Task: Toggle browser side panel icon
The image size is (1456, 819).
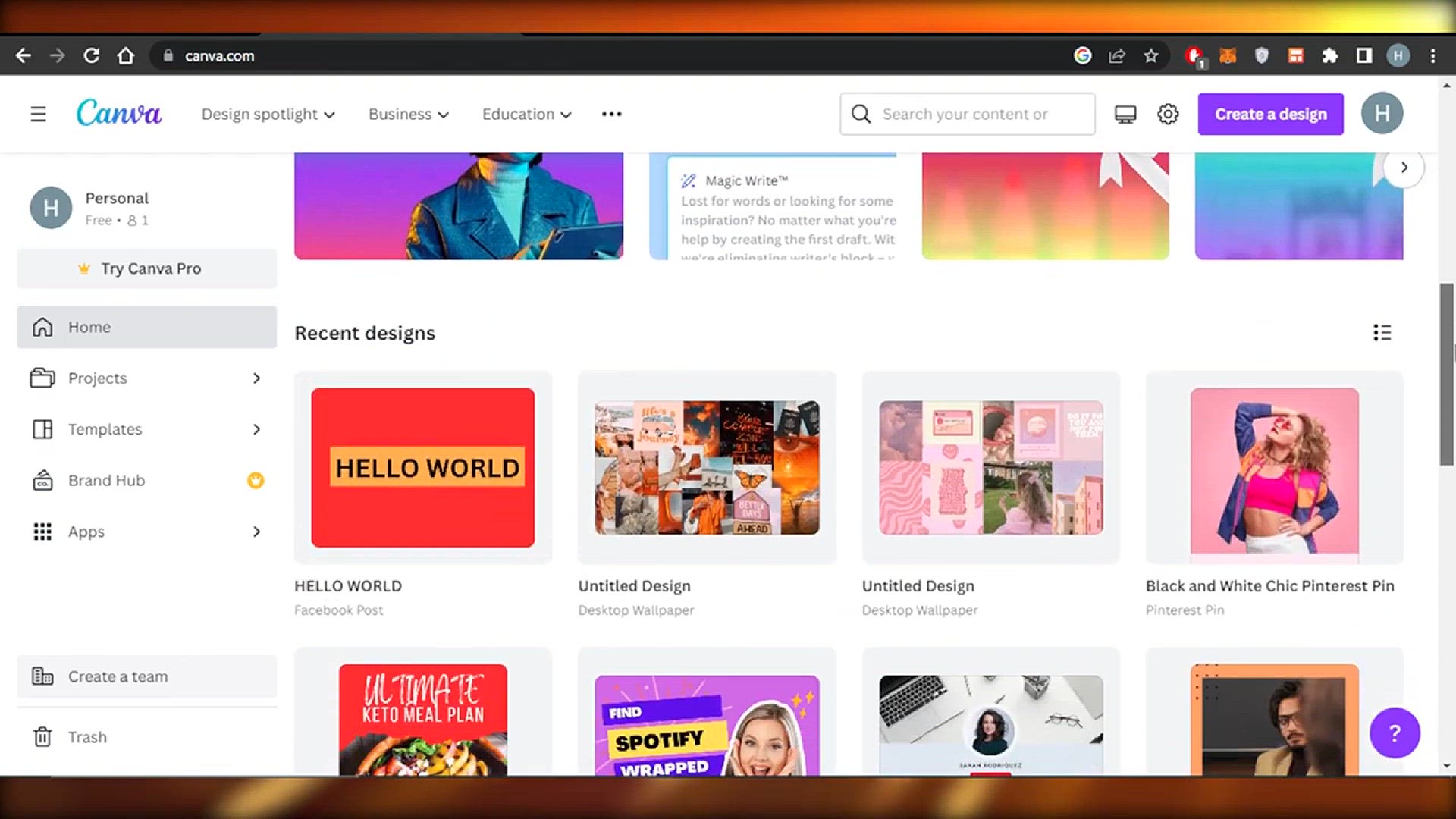Action: (1364, 55)
